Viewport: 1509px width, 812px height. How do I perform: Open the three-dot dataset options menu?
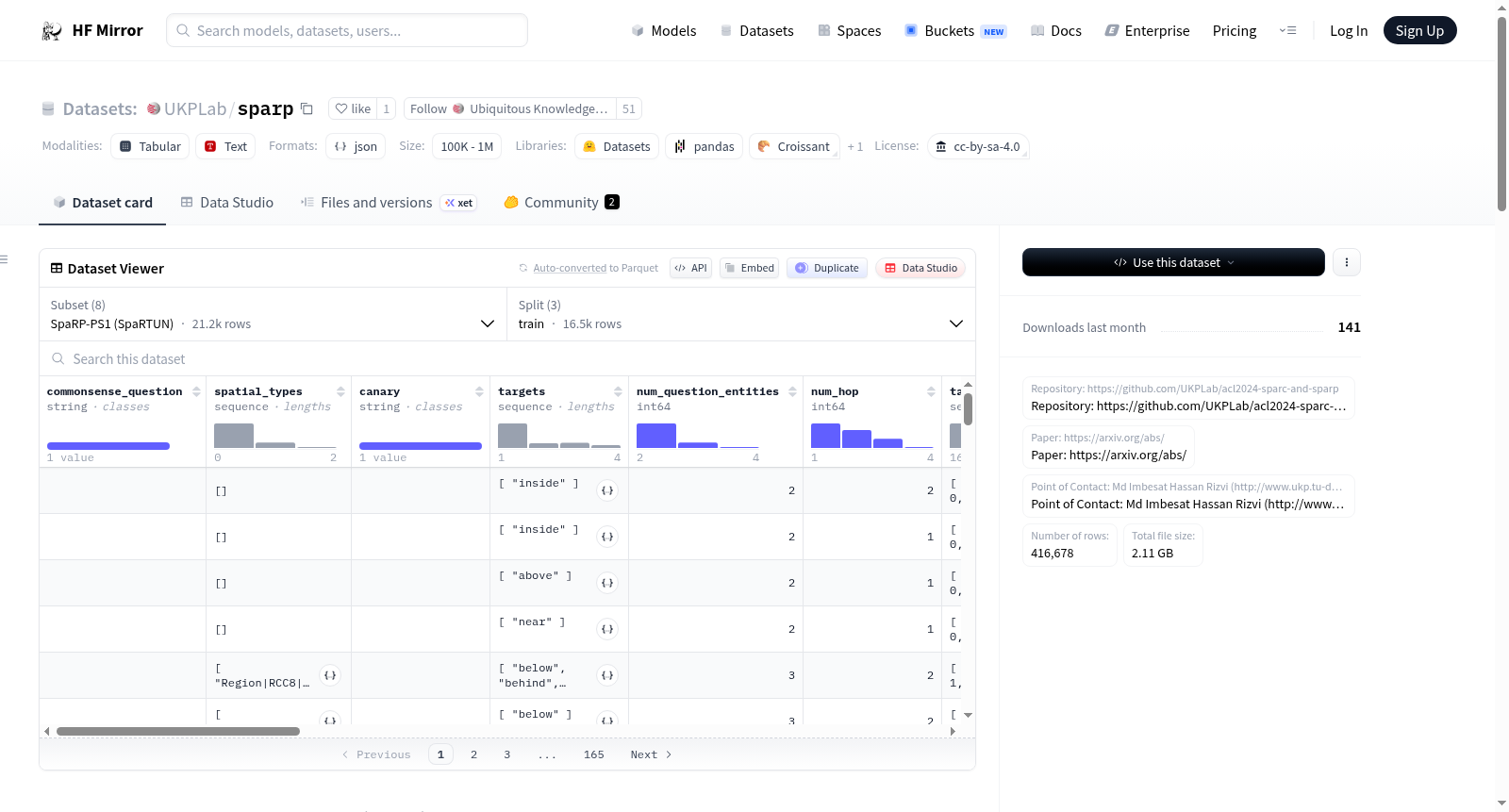click(x=1347, y=262)
